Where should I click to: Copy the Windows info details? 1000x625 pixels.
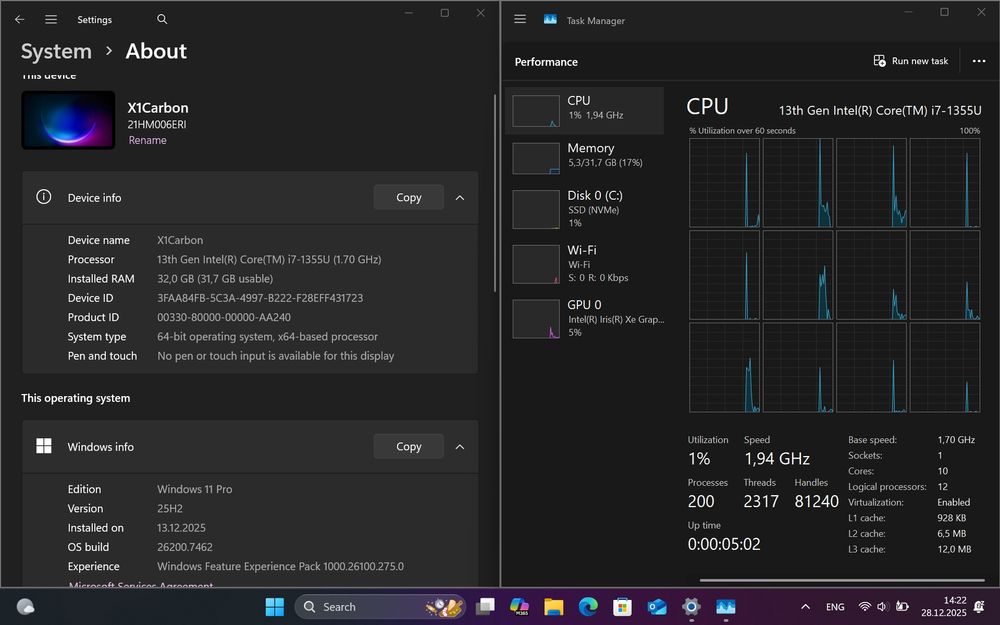tap(408, 446)
